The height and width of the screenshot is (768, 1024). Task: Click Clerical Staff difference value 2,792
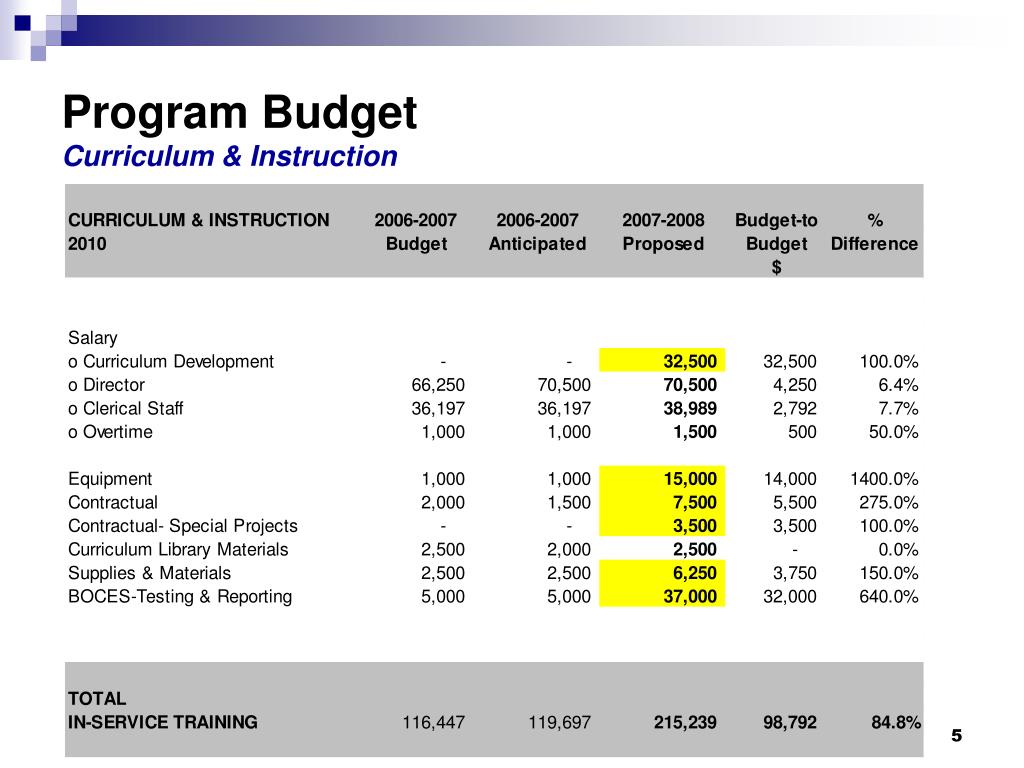(x=795, y=409)
